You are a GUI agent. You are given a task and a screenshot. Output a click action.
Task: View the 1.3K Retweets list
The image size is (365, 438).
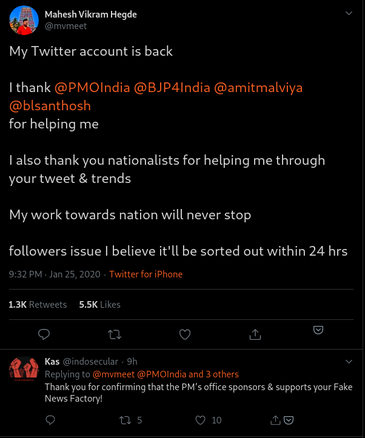(38, 305)
